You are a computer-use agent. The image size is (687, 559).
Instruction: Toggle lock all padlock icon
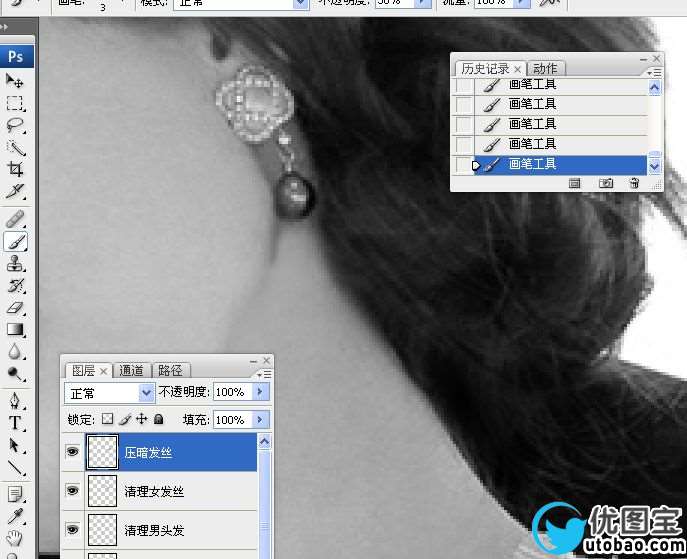159,419
